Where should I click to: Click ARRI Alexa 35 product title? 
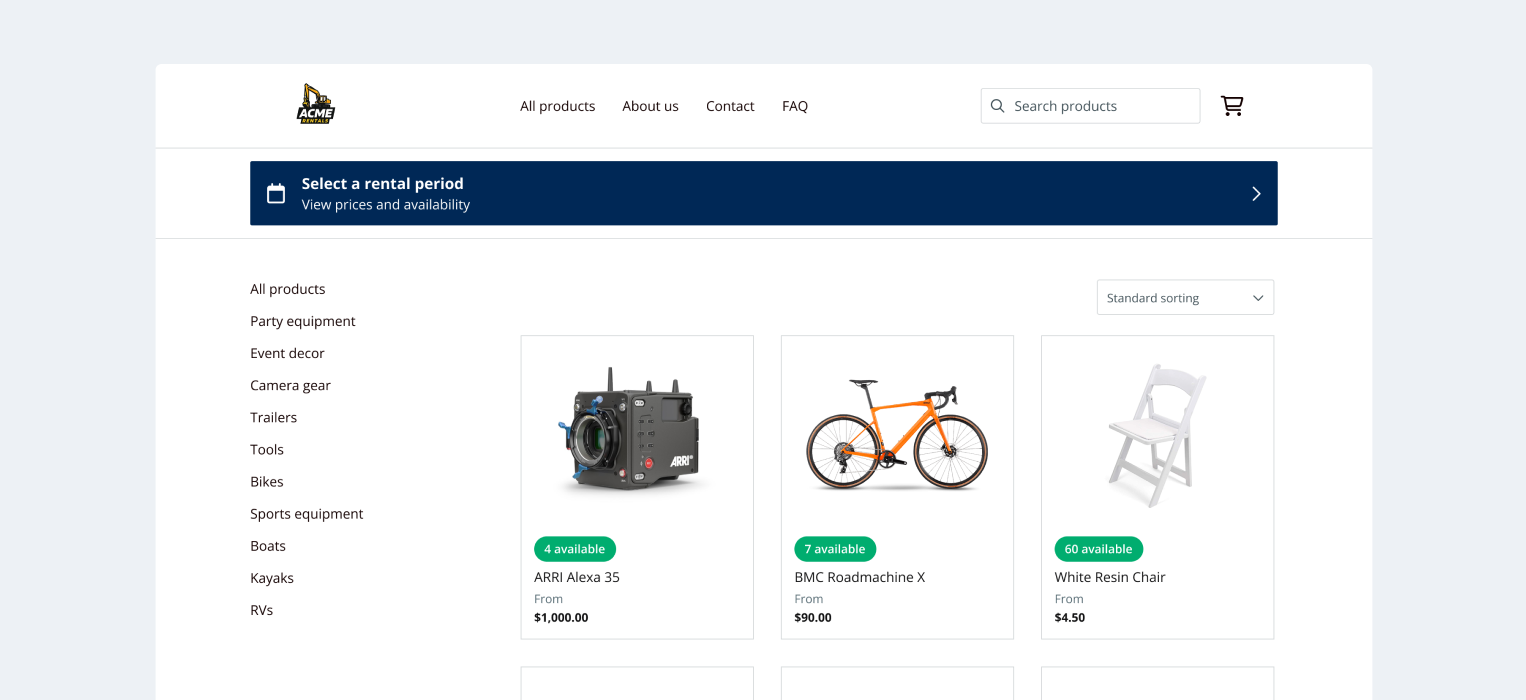[577, 577]
